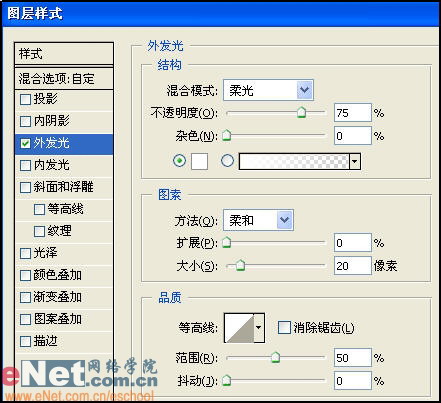The height and width of the screenshot is (403, 441).
Task: Click the 扩展 value field
Action: (x=353, y=242)
